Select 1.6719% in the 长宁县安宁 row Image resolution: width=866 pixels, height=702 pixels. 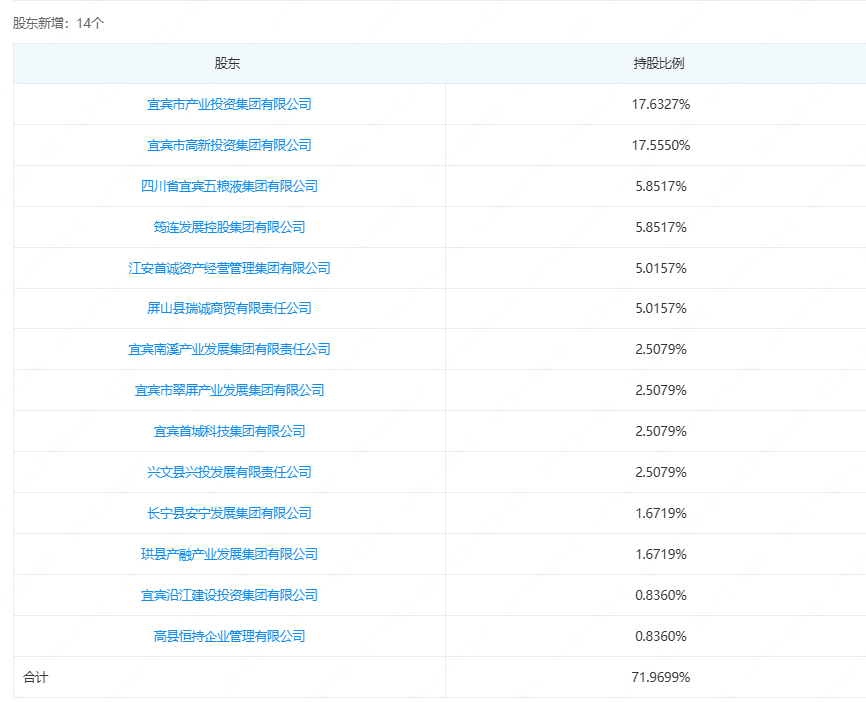tap(661, 513)
